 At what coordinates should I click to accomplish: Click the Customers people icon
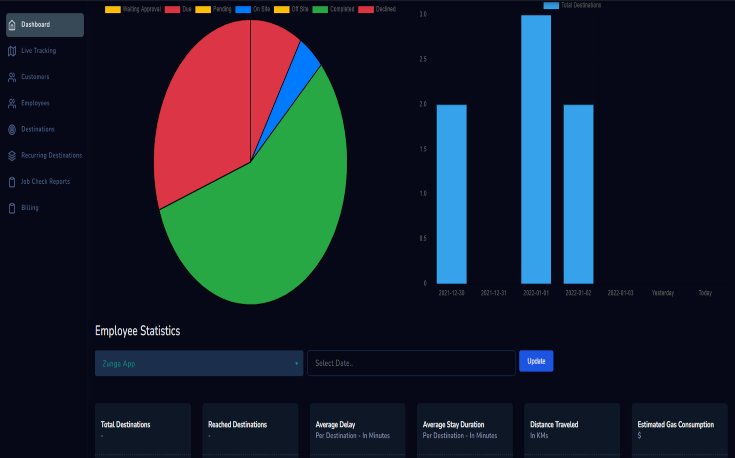(x=11, y=77)
